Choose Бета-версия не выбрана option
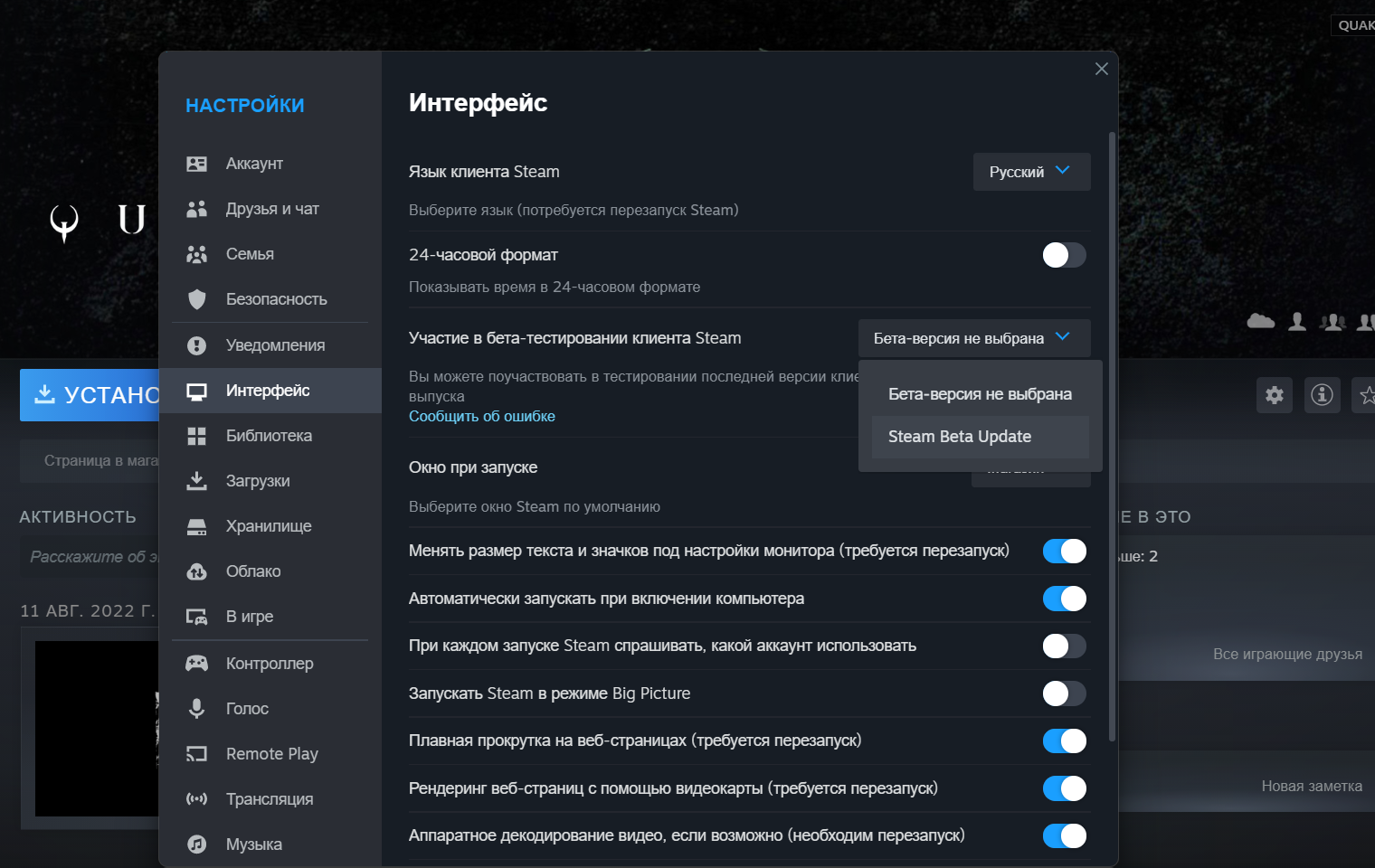1375x868 pixels. tap(980, 394)
